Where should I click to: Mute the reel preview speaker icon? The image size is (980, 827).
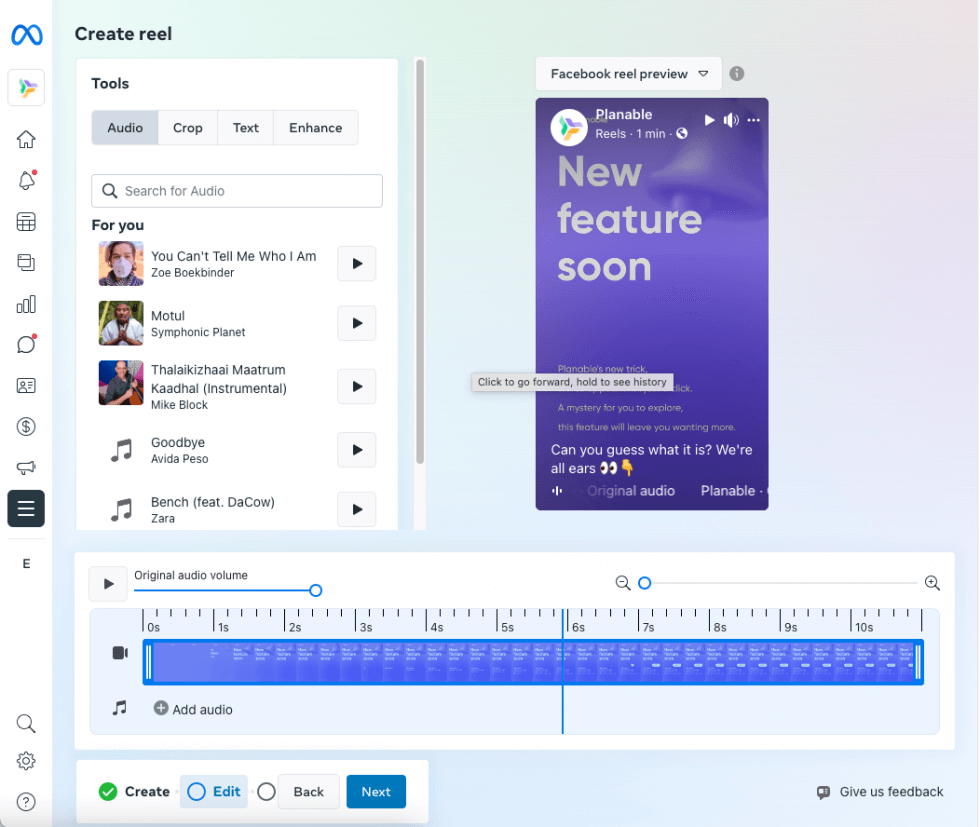[x=732, y=119]
